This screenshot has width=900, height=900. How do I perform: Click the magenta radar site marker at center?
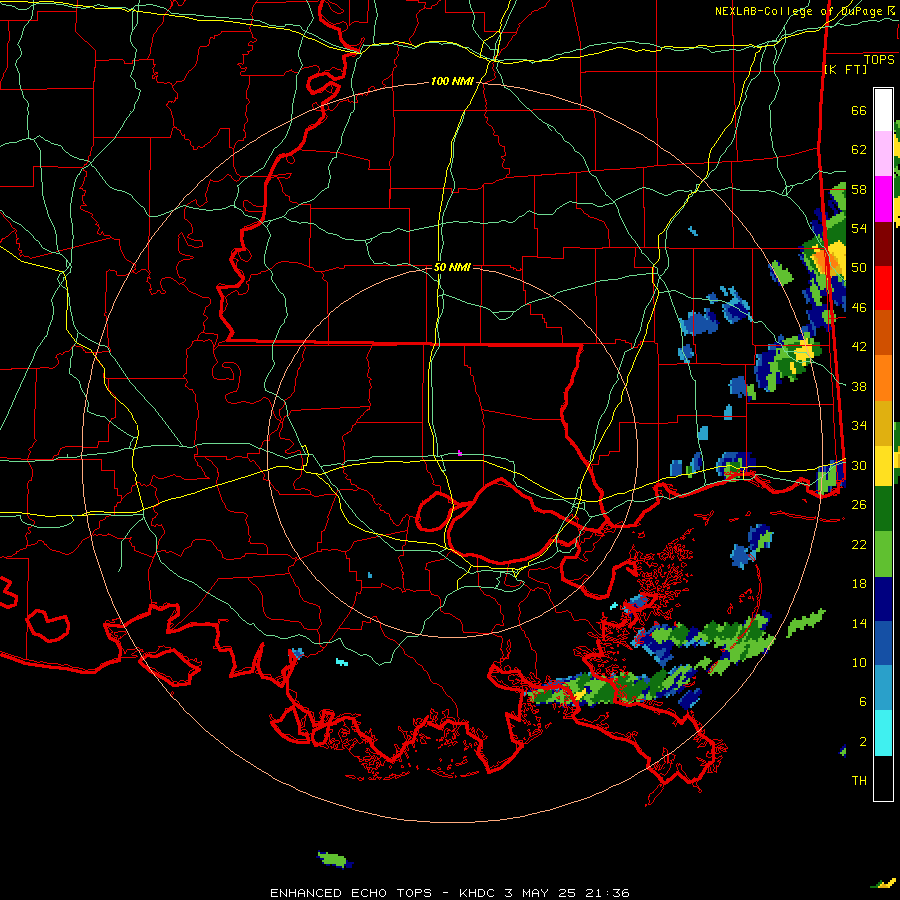click(460, 453)
